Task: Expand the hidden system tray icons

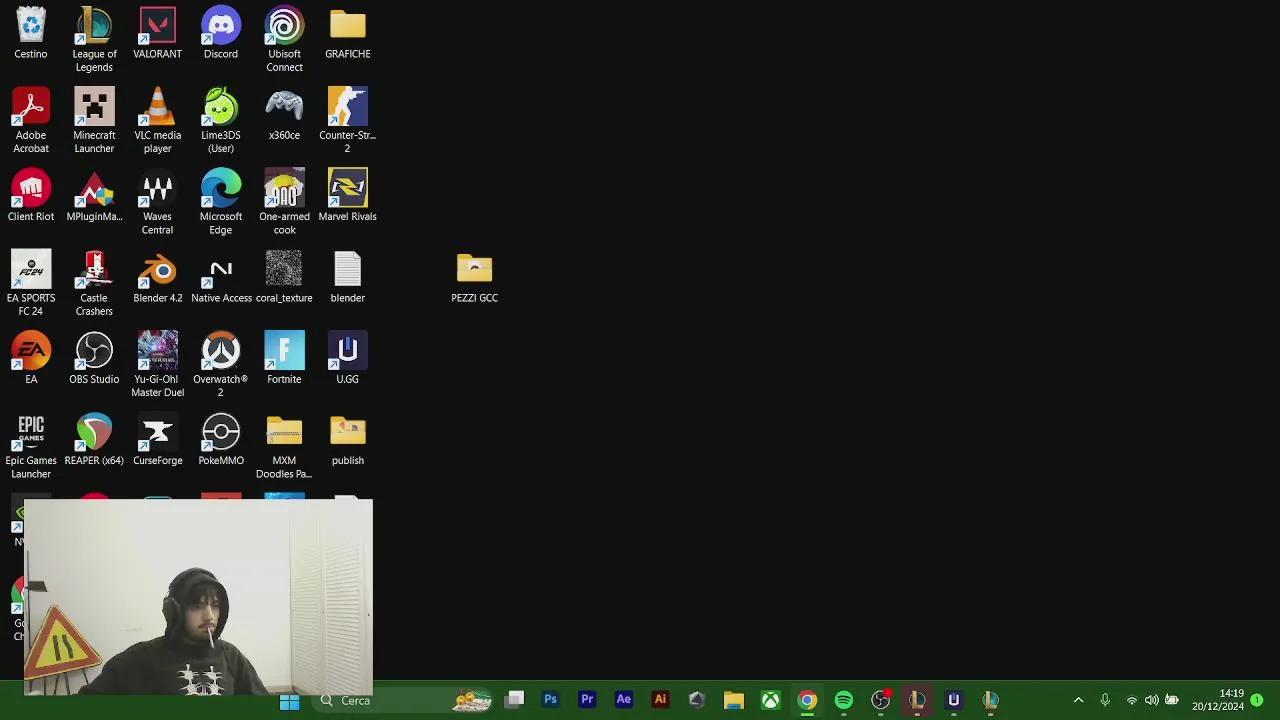Action: click(x=1078, y=700)
